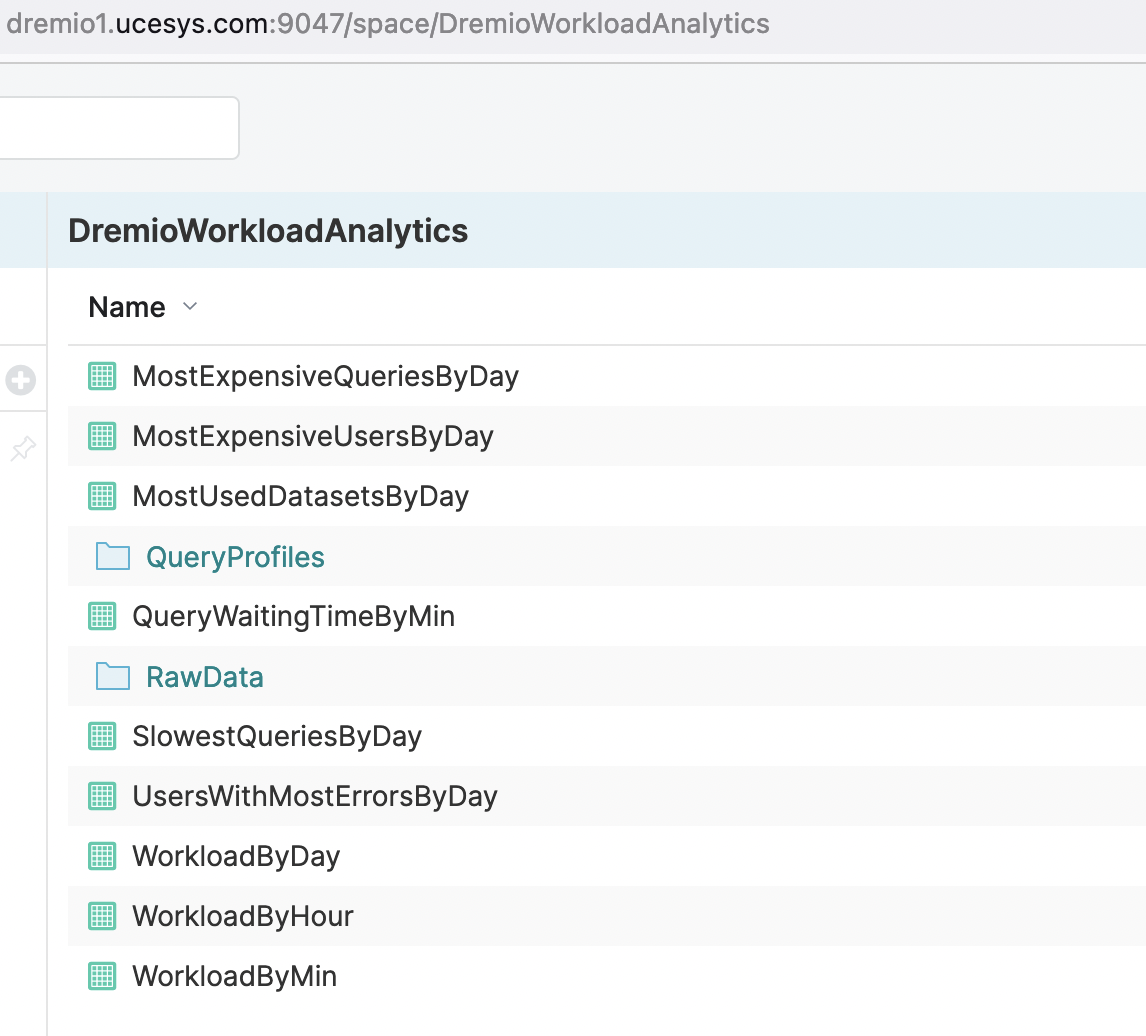Image resolution: width=1146 pixels, height=1036 pixels.
Task: Click the WorkloadByHour dataset icon
Action: click(102, 916)
